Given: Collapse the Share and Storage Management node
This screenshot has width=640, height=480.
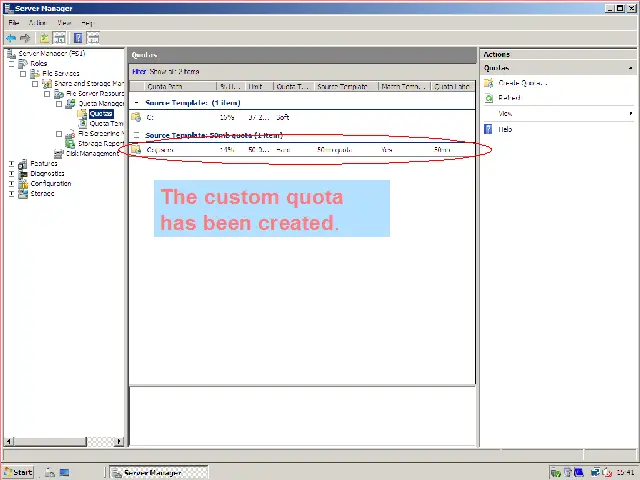Looking at the screenshot, I should pyautogui.click(x=35, y=84).
